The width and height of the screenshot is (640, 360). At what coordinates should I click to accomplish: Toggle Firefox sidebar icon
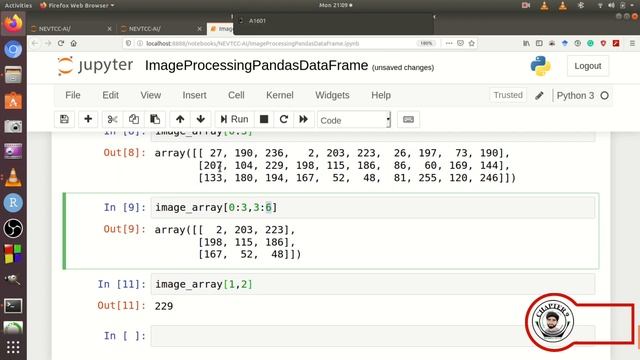coord(539,43)
